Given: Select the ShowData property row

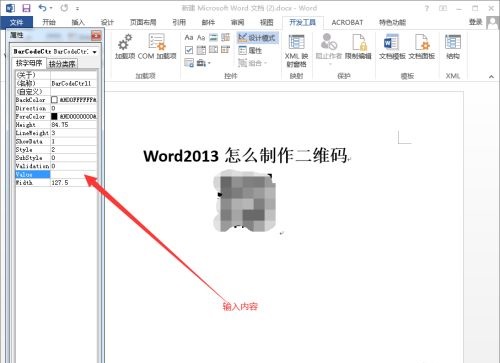Looking at the screenshot, I should coord(56,141).
